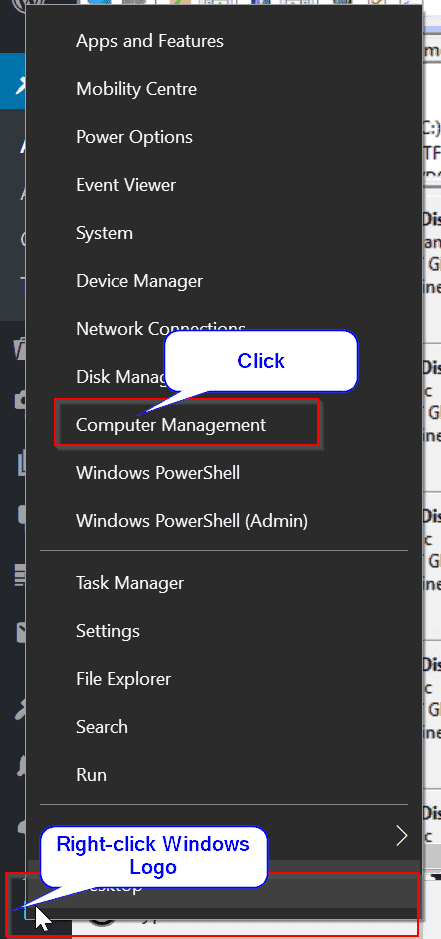The image size is (441, 939).
Task: Select Apps and Features entry
Action: pyautogui.click(x=150, y=41)
